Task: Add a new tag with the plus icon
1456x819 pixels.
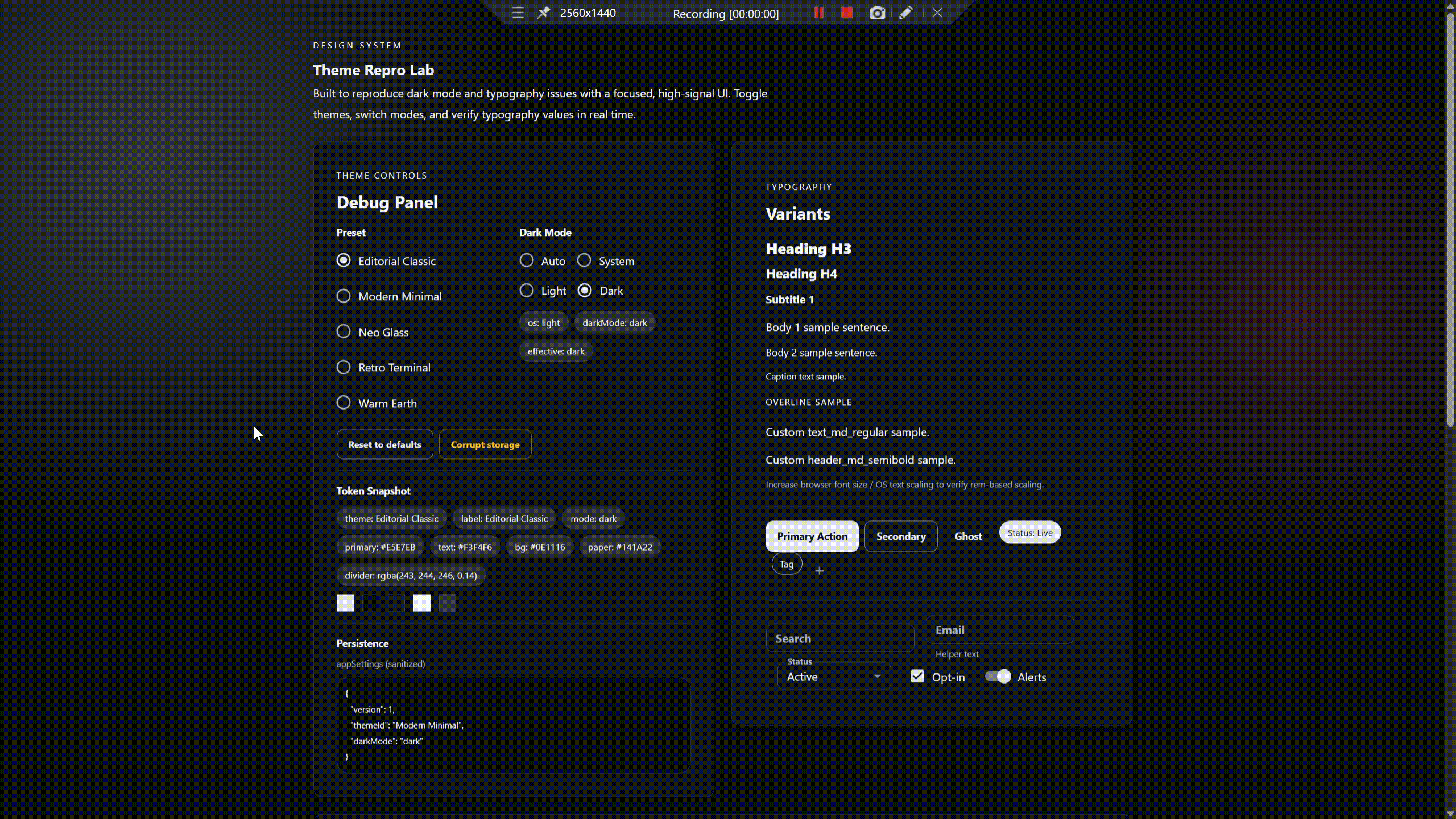Action: click(820, 570)
